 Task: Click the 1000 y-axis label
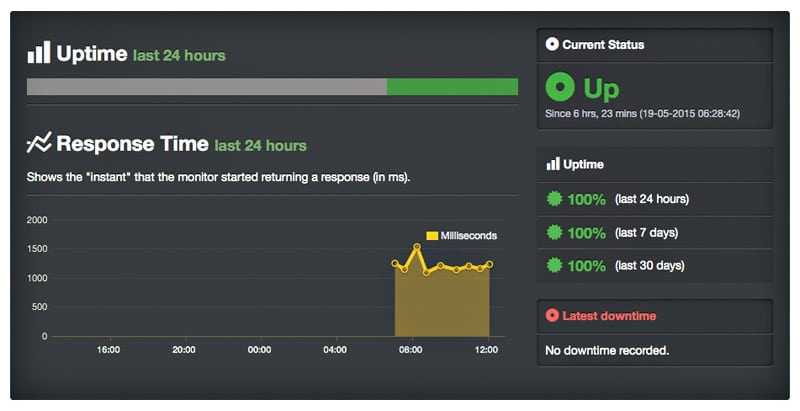click(37, 278)
